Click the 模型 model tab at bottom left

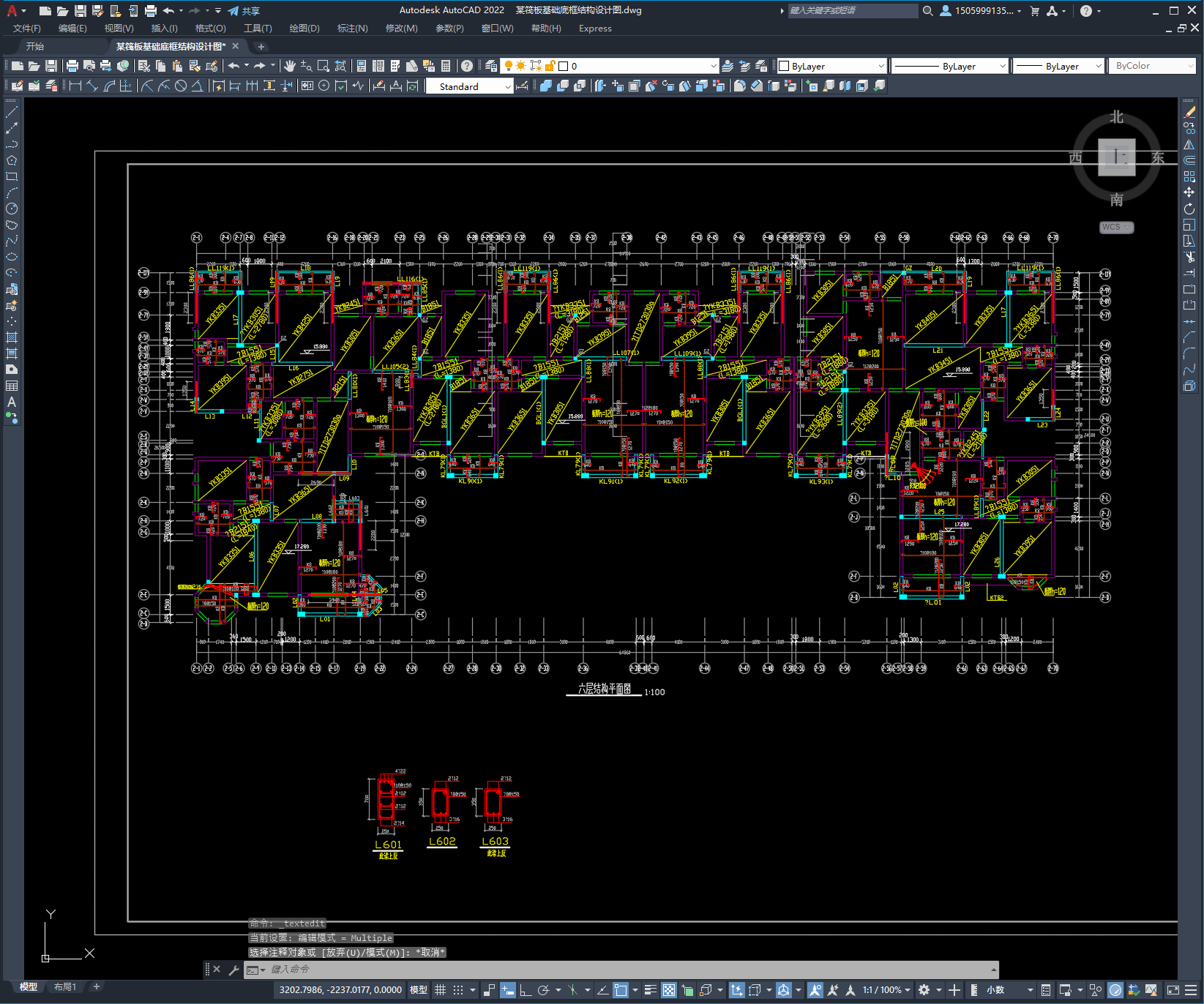29,987
